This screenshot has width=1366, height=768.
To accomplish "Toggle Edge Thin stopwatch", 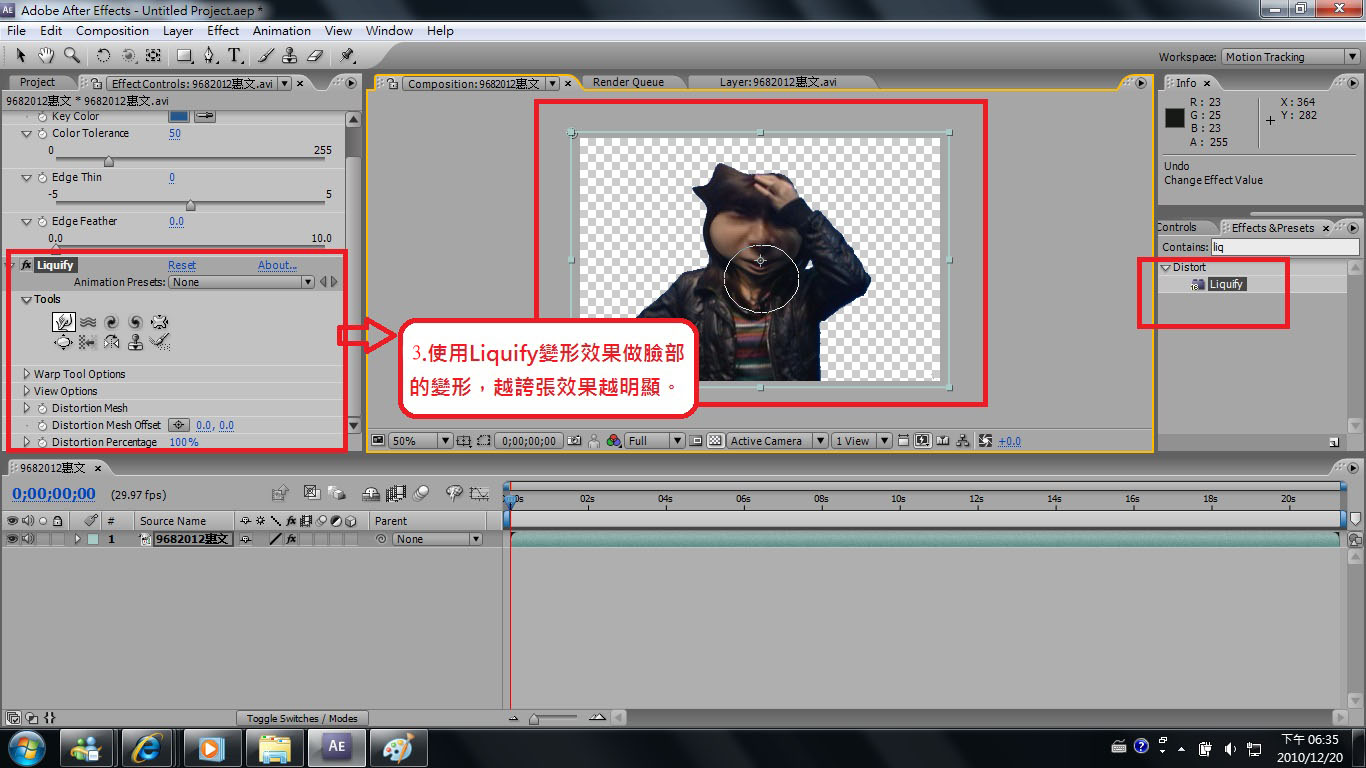I will pos(42,177).
